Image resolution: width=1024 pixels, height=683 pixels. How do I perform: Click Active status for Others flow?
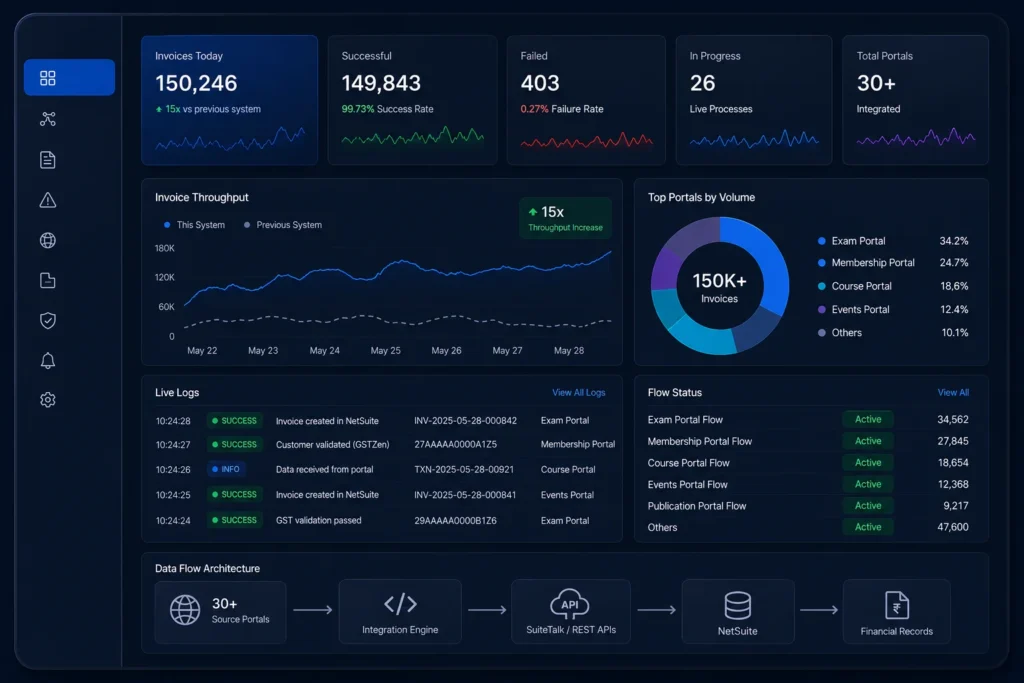click(868, 527)
